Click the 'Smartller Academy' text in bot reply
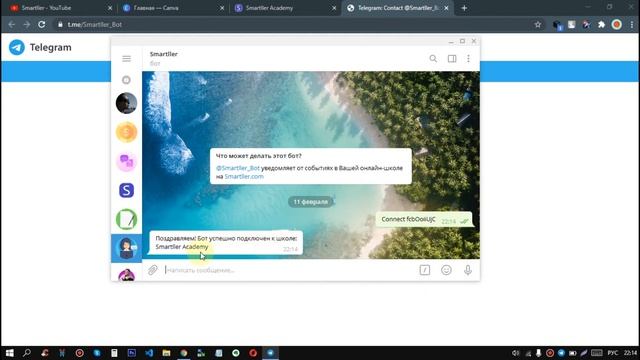Viewport: 640px width, 360px height. pos(182,247)
